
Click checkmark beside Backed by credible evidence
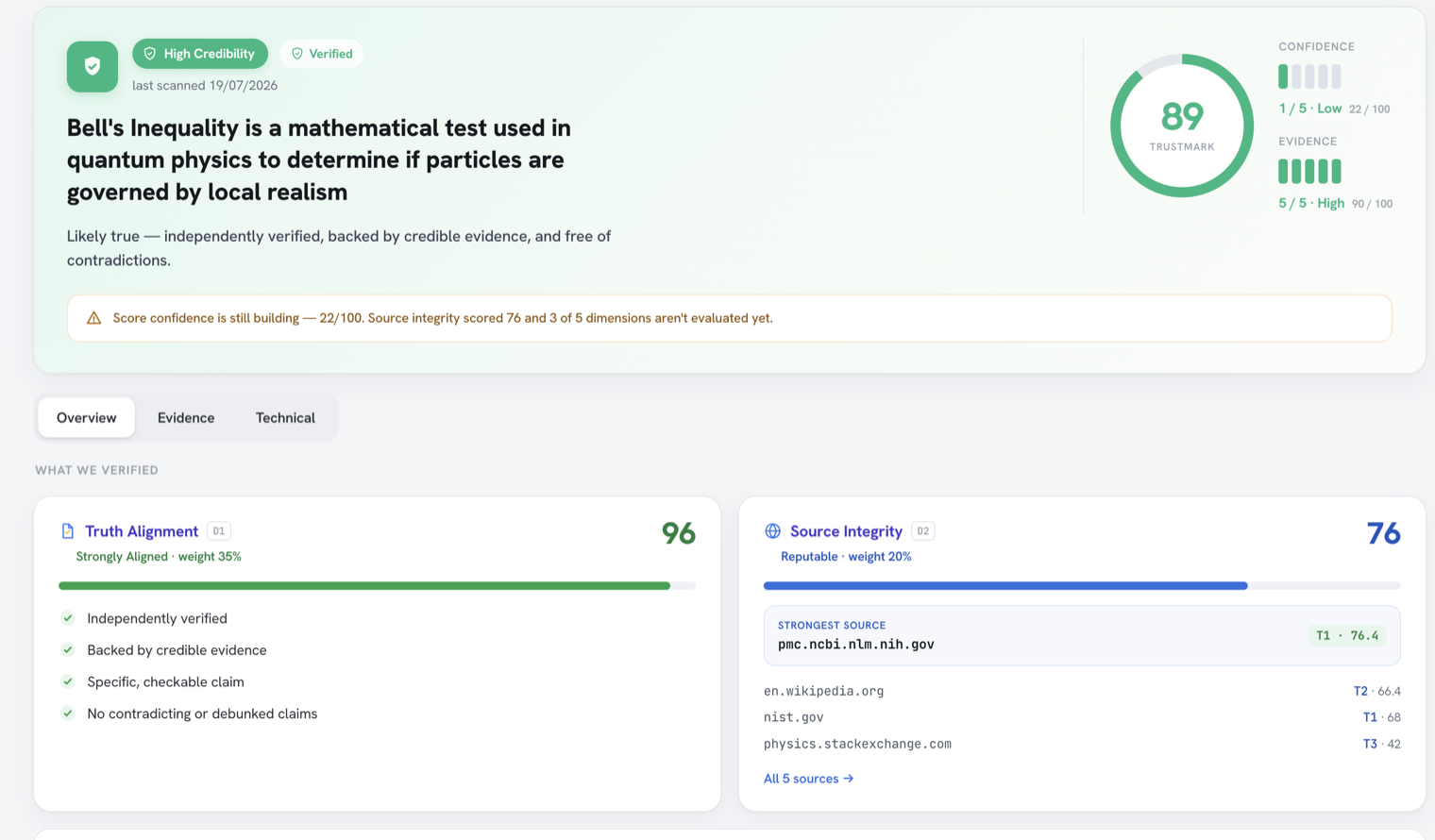pos(68,650)
